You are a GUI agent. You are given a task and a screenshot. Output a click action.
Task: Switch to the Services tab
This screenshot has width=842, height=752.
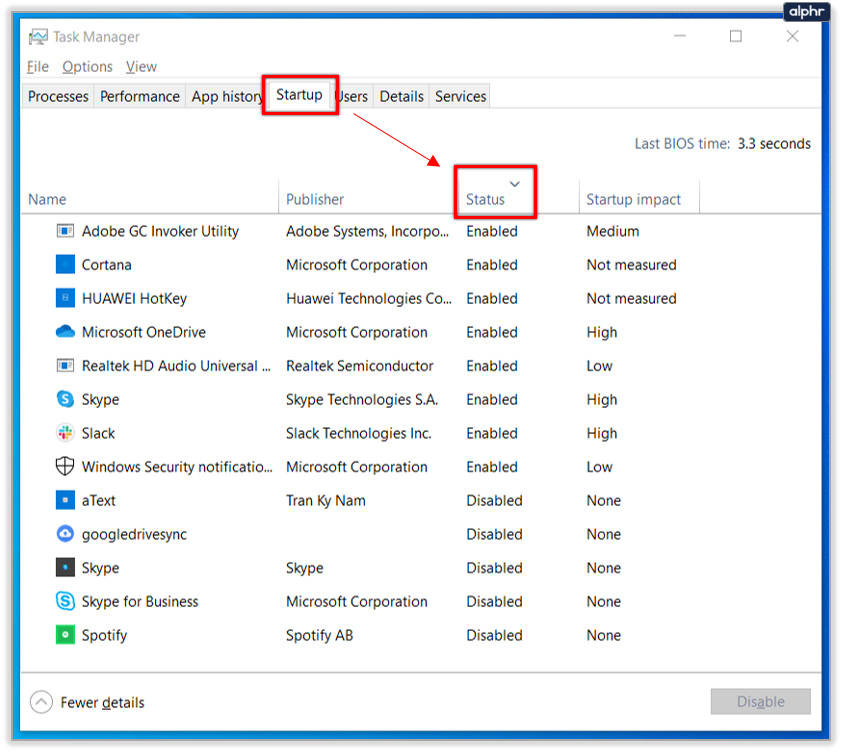point(460,96)
